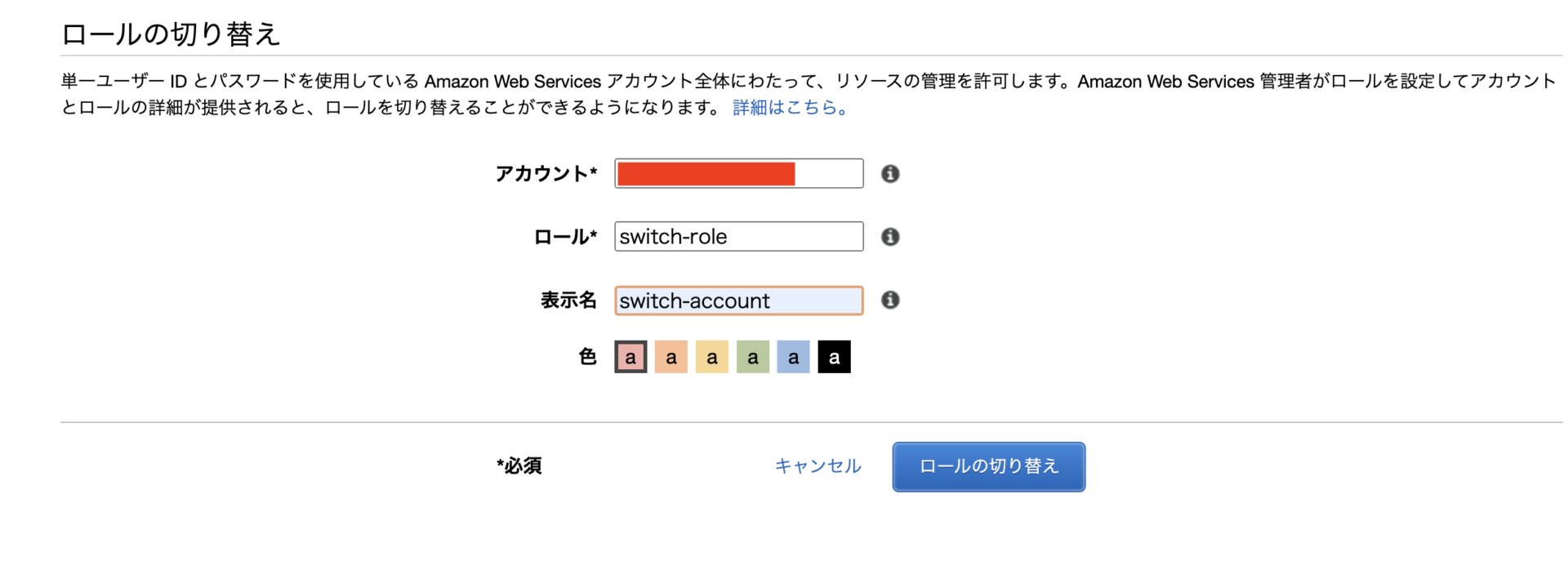Focus the ロール field containing switch-role
This screenshot has height=566, width=1568.
739,236
